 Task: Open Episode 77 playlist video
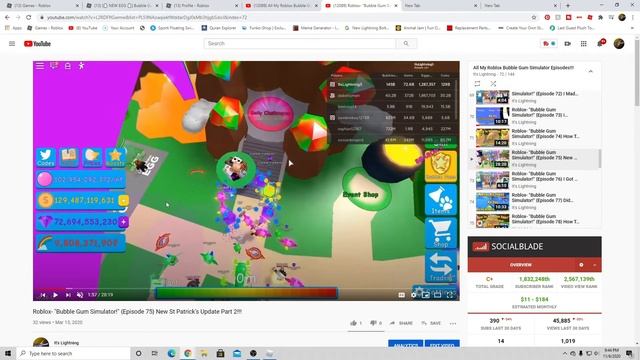(534, 201)
